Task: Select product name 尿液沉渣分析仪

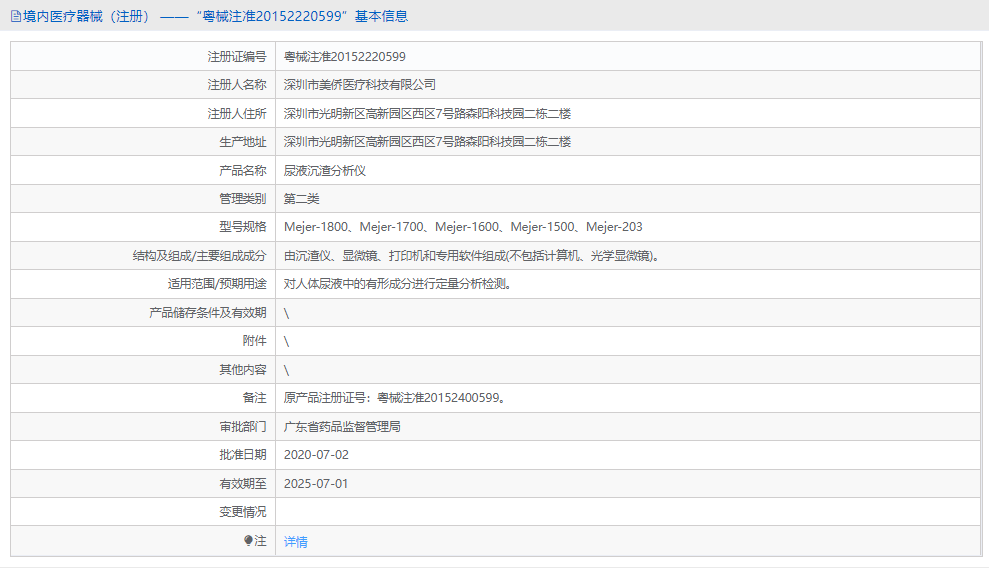Action: [324, 171]
